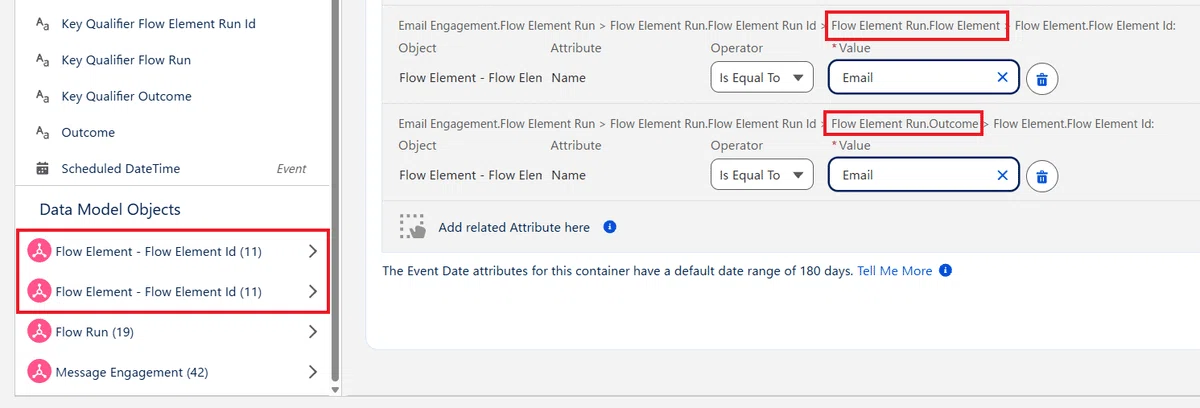
Task: Click info icon beside Tell Me More
Action: pyautogui.click(x=945, y=271)
